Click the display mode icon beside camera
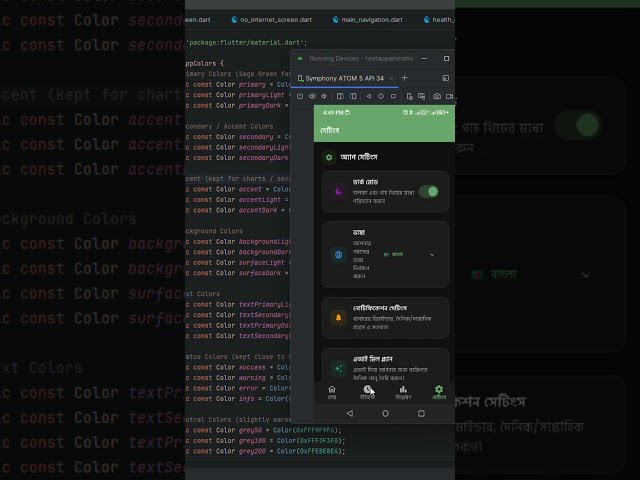640x480 pixels. (422, 96)
